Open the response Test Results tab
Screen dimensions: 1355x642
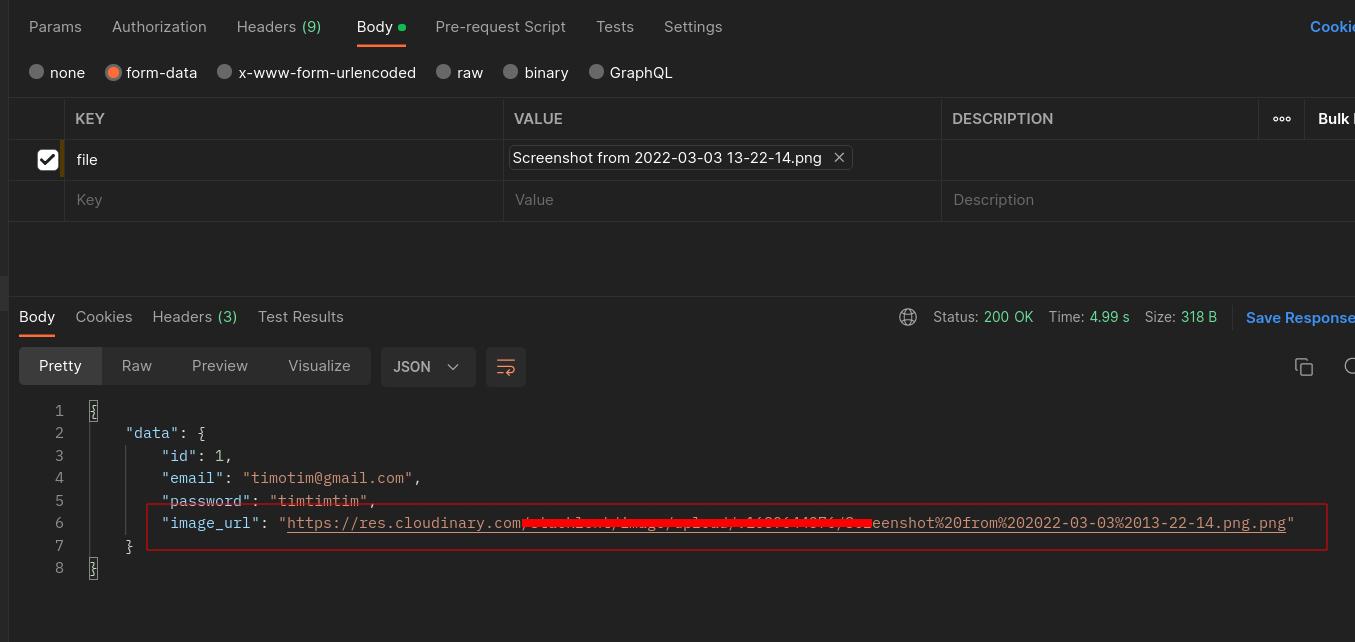tap(300, 317)
